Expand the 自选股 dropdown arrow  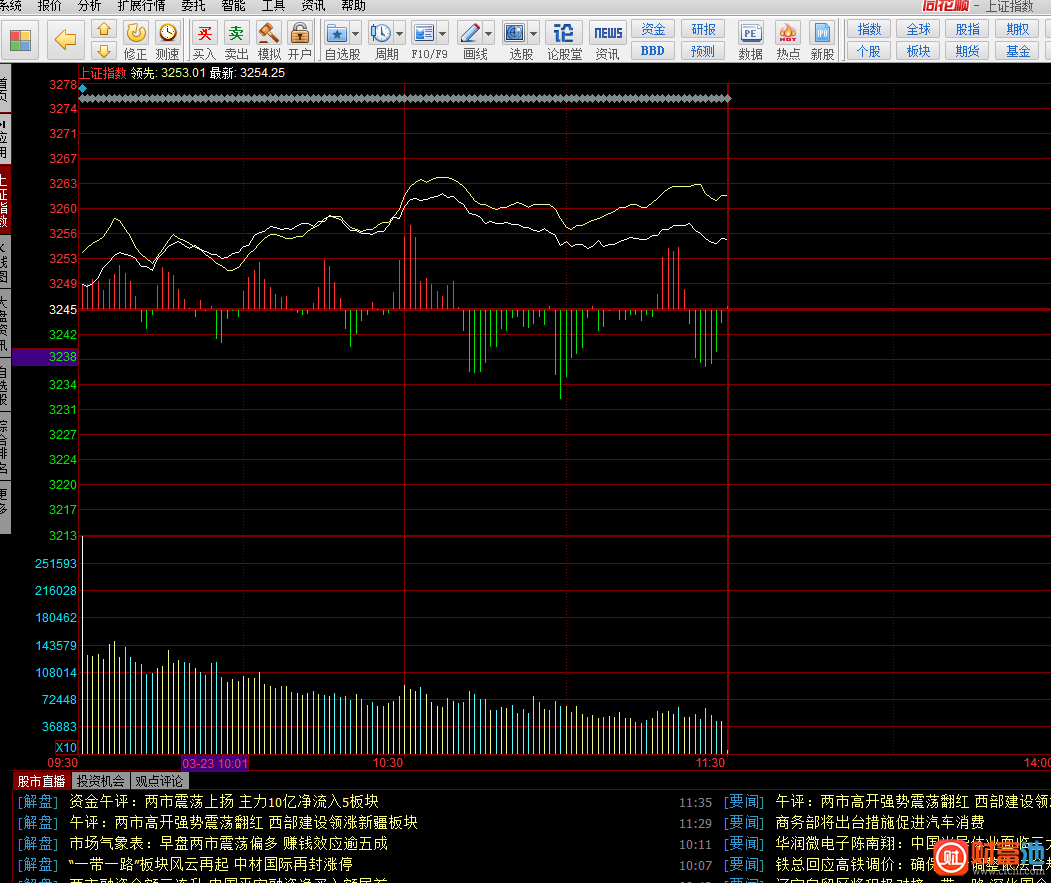[356, 33]
